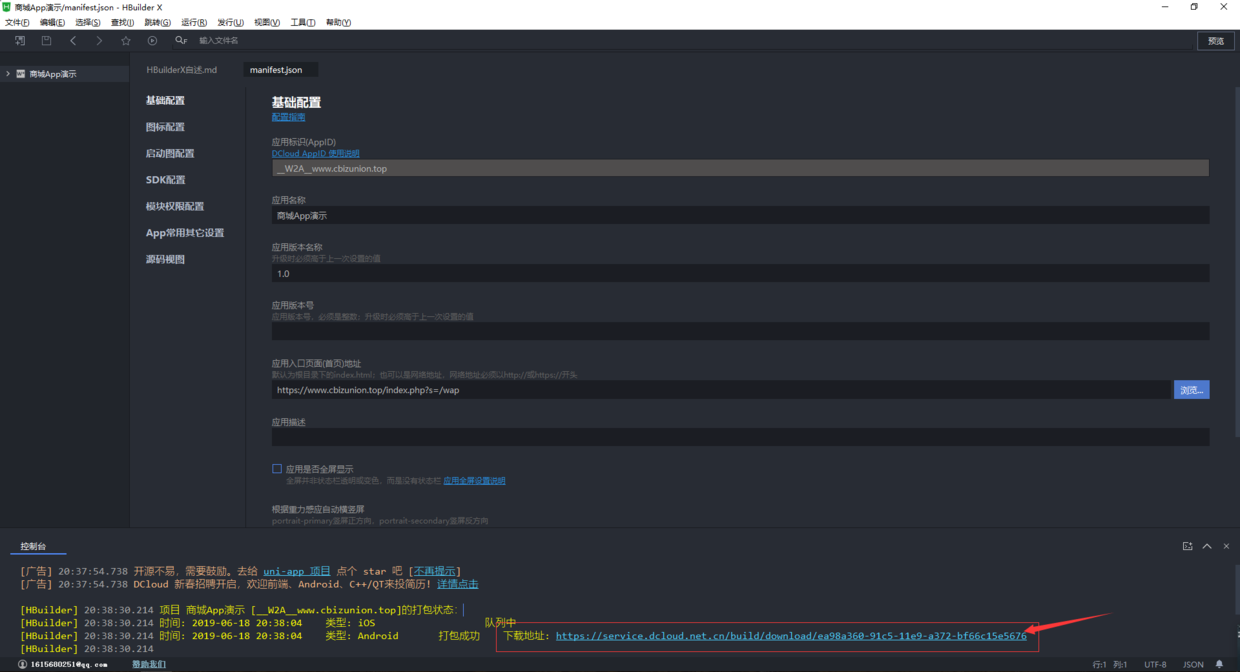Image resolution: width=1240 pixels, height=672 pixels.
Task: Click the 浏览... browse button
Action: pos(1191,390)
